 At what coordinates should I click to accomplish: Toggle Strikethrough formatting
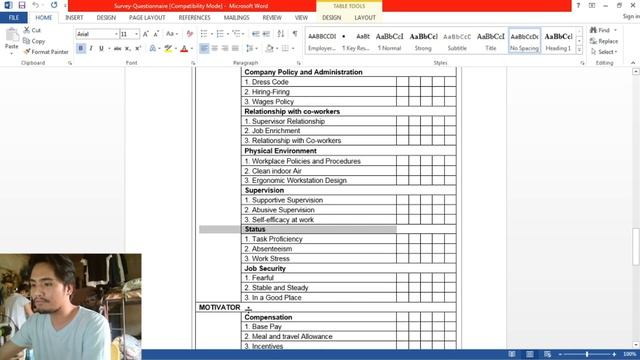pos(118,49)
